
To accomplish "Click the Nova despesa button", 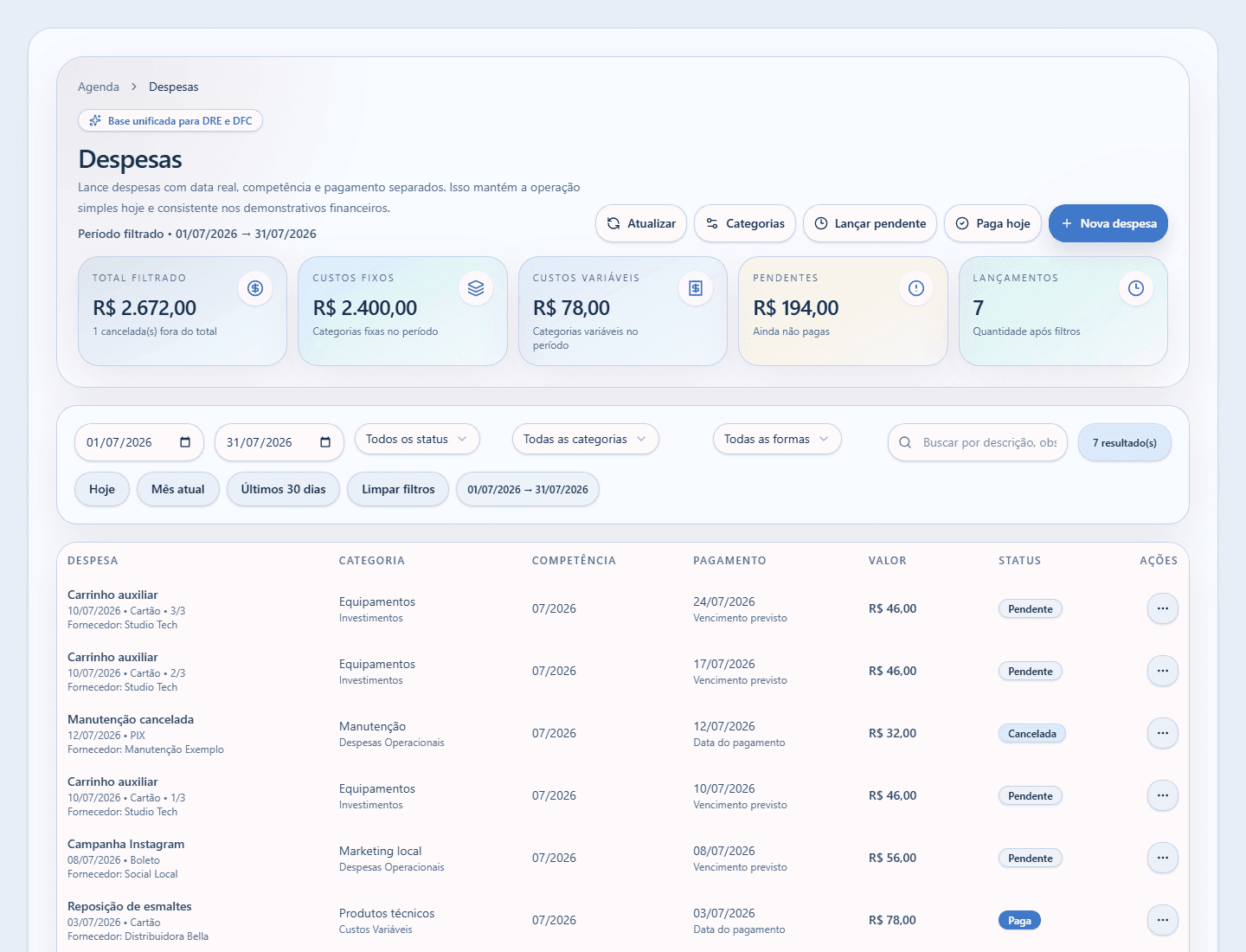I will pyautogui.click(x=1108, y=223).
